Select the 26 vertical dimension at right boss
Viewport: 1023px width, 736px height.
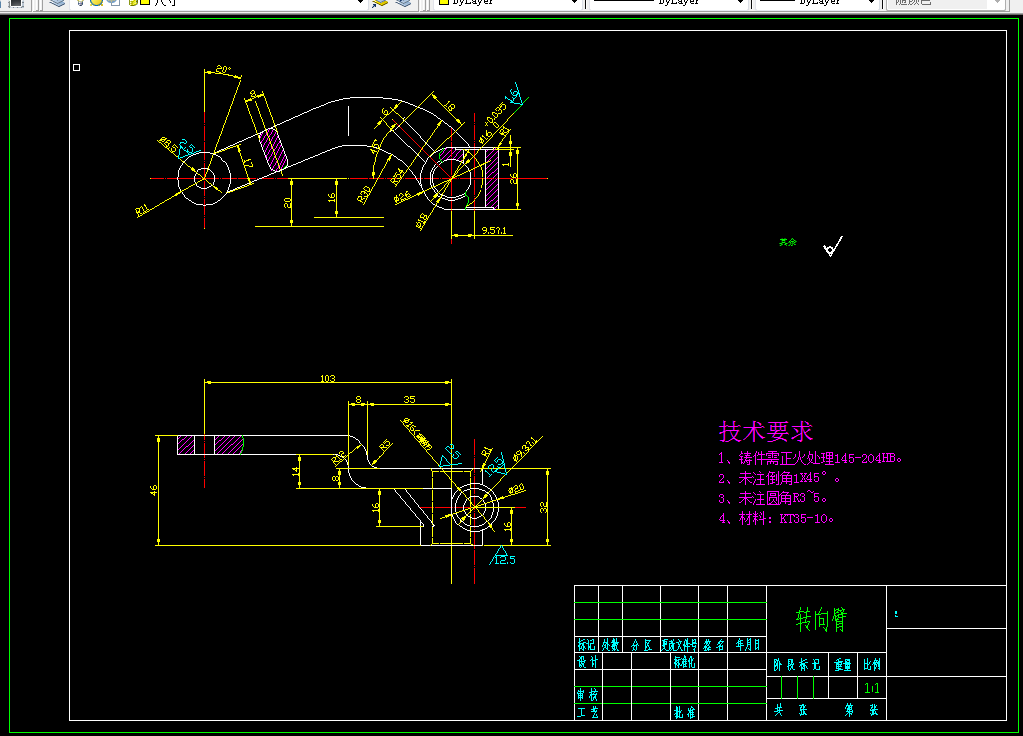(513, 177)
